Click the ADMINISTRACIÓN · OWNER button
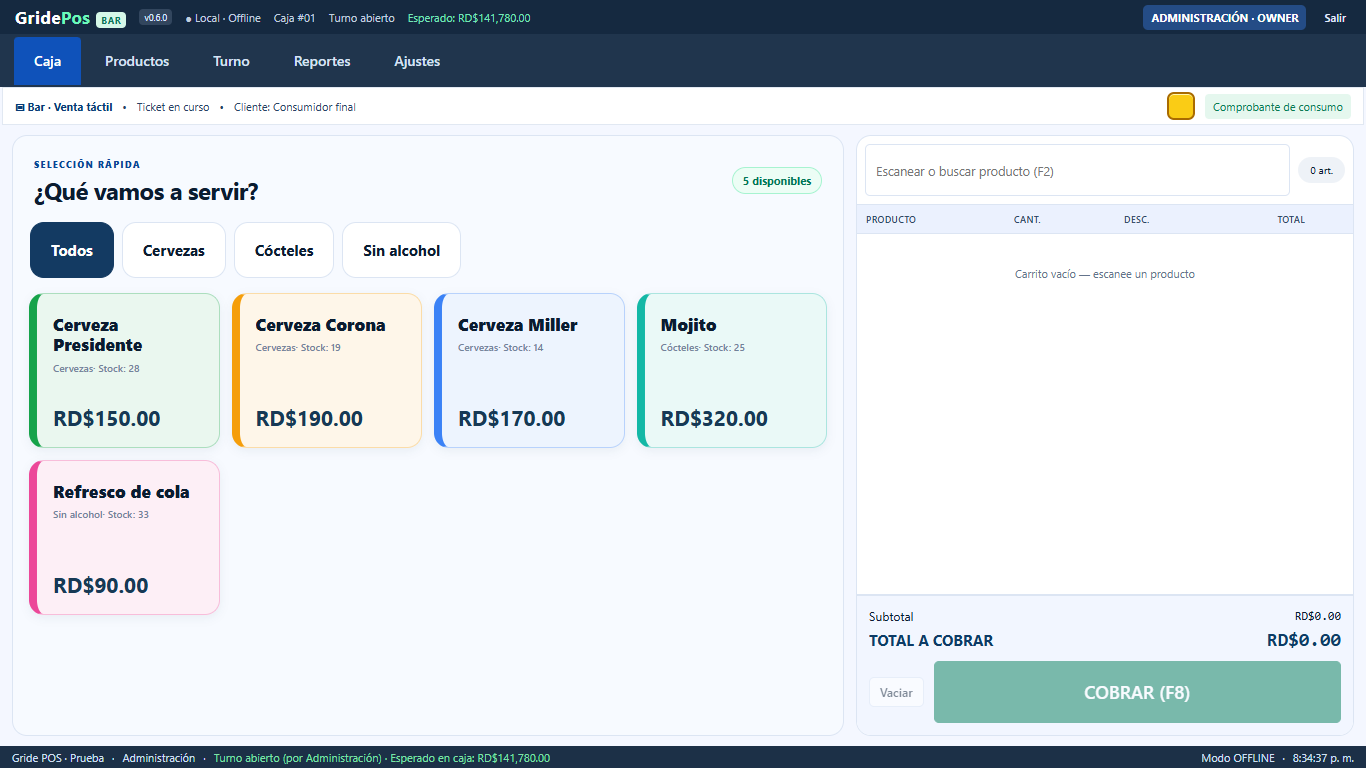Screen dimensions: 1366x768 (x=1224, y=18)
